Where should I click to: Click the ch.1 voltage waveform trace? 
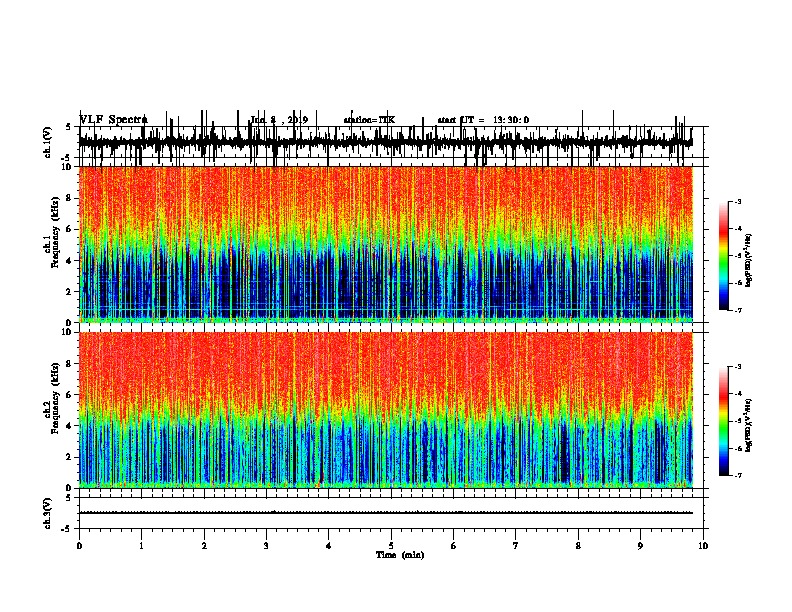pos(386,142)
